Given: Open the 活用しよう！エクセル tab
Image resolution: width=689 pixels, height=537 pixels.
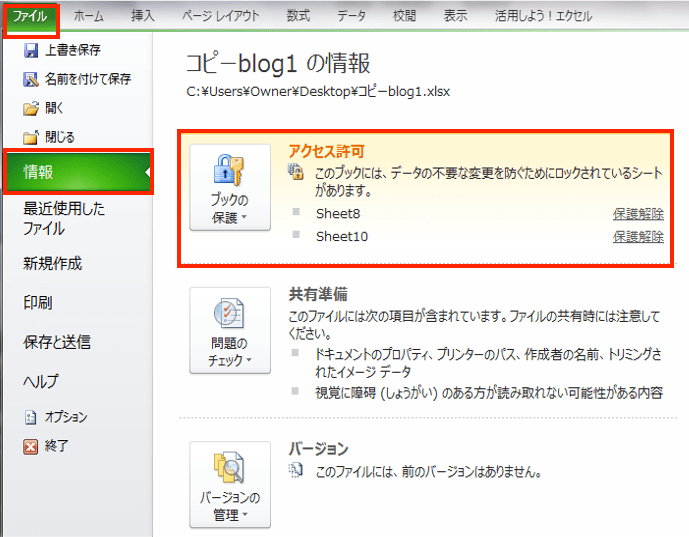Looking at the screenshot, I should pyautogui.click(x=544, y=17).
